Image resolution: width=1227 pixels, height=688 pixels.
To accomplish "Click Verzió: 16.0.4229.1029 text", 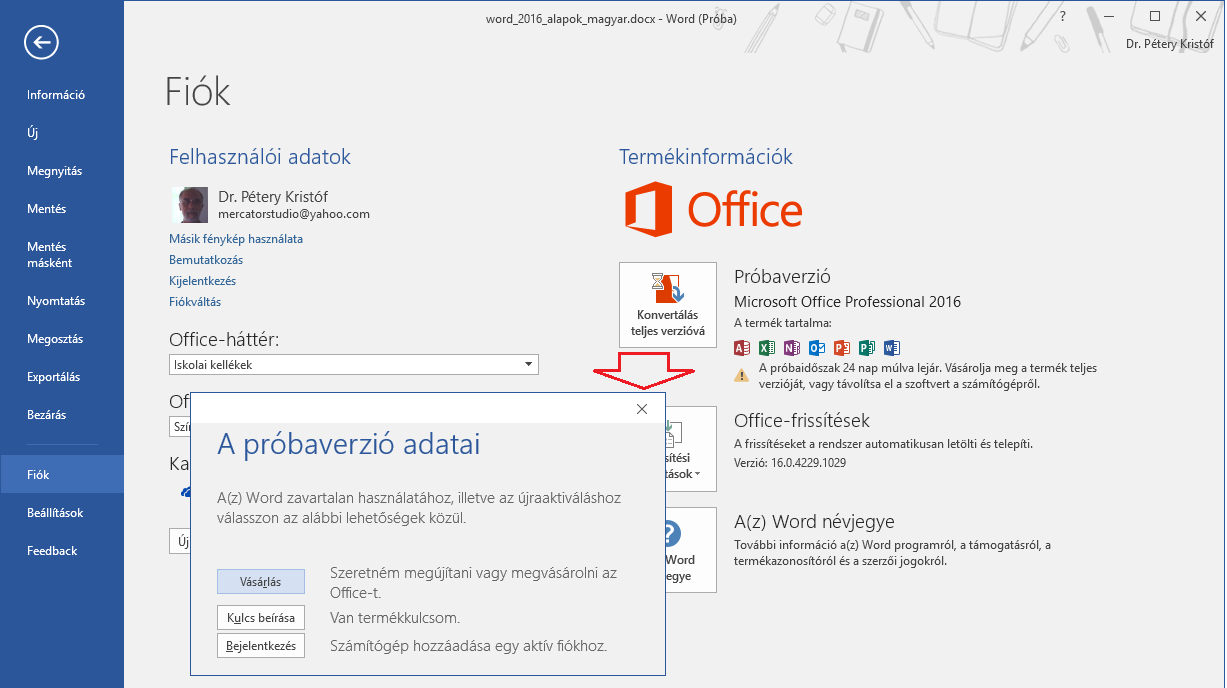I will 790,463.
